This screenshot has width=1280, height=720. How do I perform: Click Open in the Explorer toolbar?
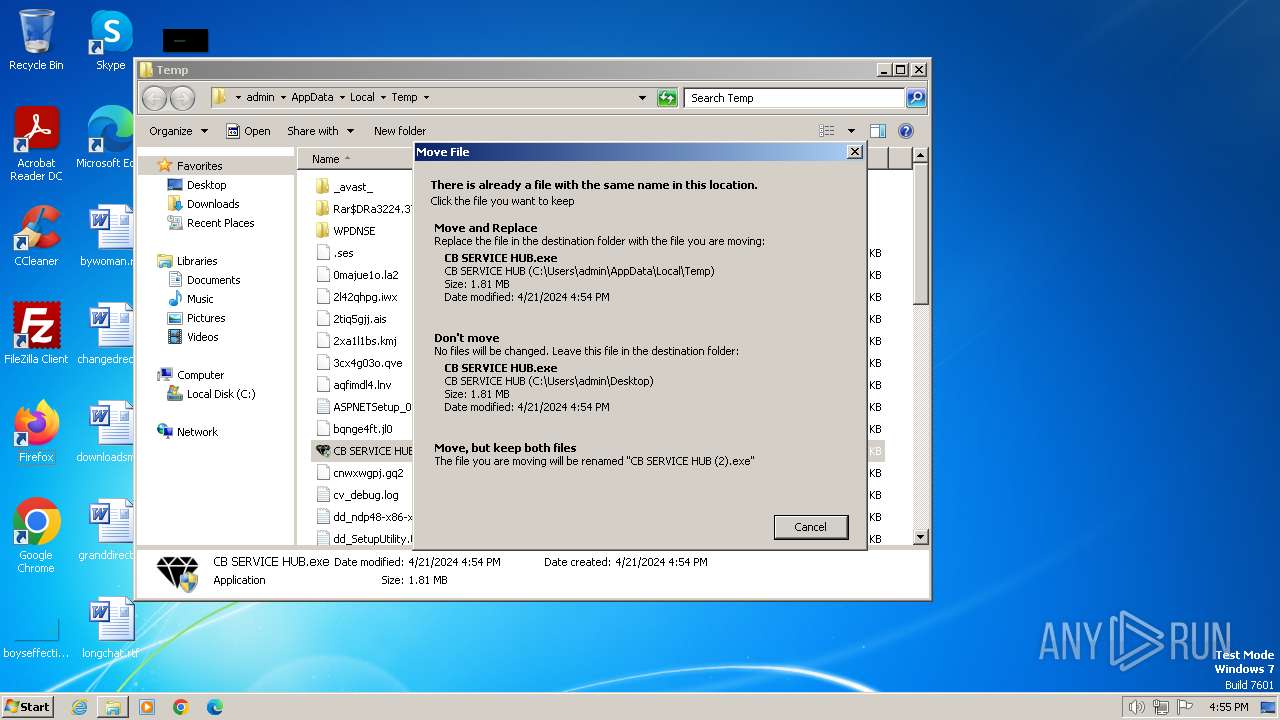(248, 131)
